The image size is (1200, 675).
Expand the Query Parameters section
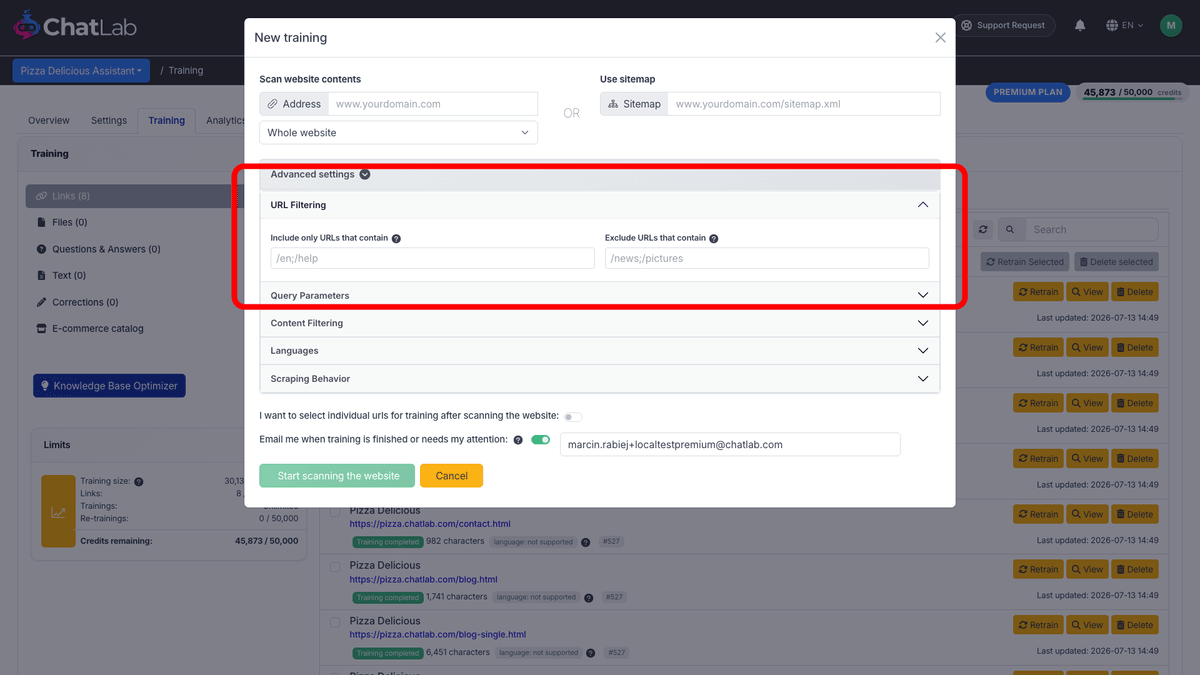coord(600,295)
